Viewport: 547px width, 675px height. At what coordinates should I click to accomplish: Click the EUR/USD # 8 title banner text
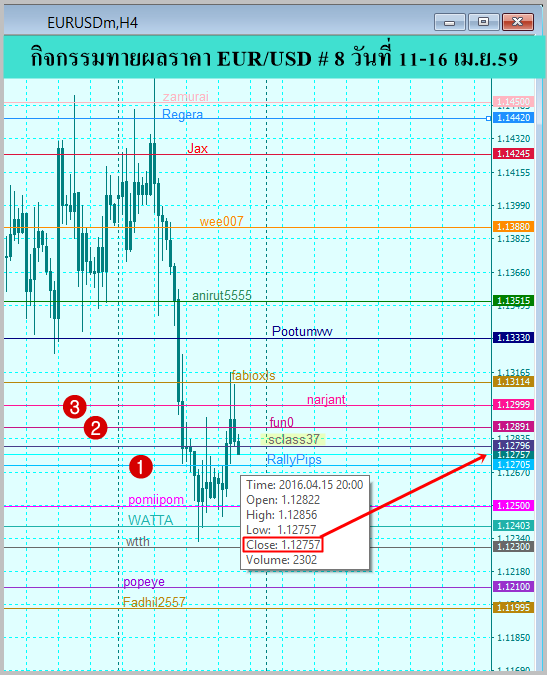[274, 58]
